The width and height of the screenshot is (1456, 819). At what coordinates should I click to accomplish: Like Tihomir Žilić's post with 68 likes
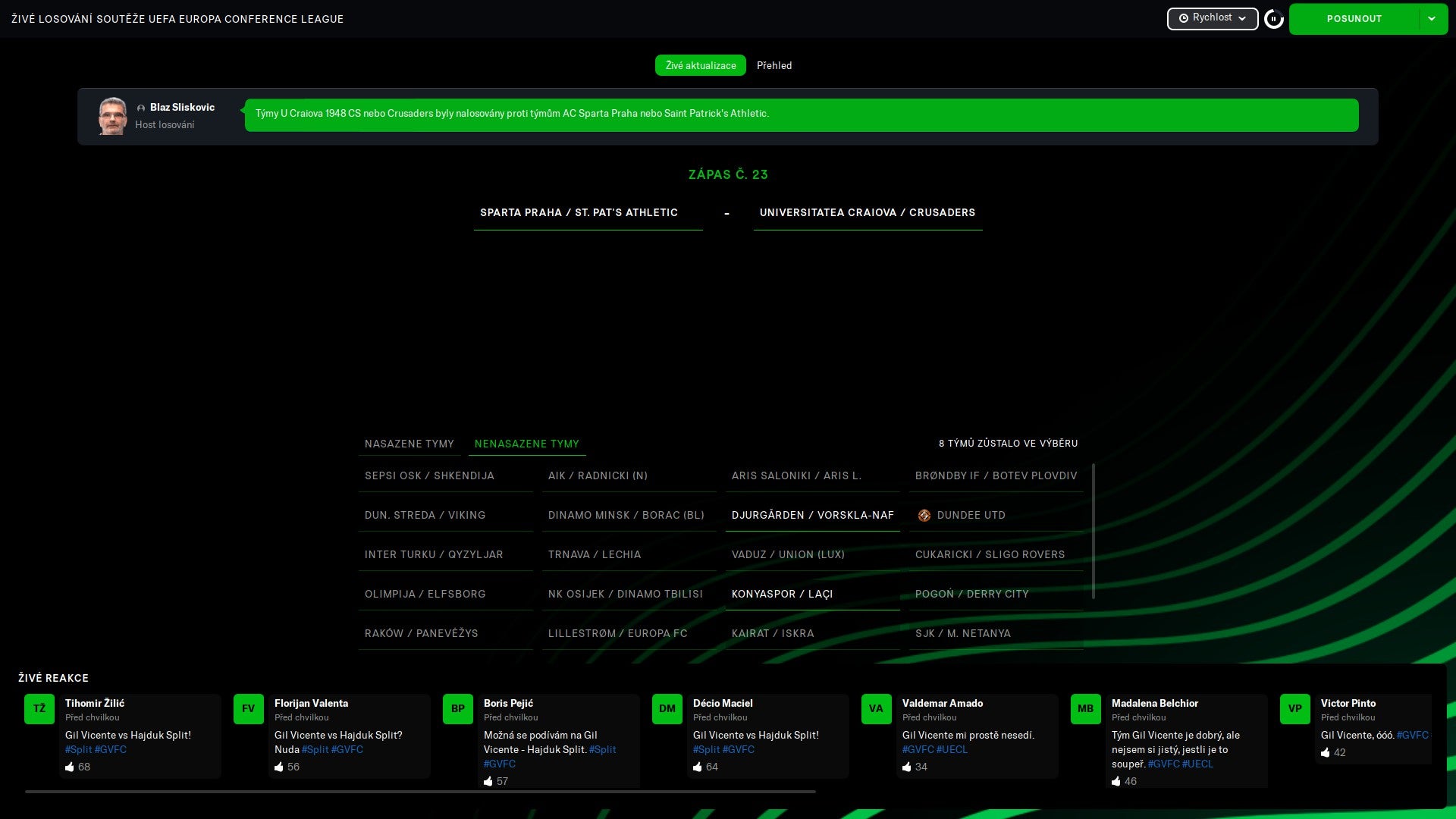click(x=70, y=767)
